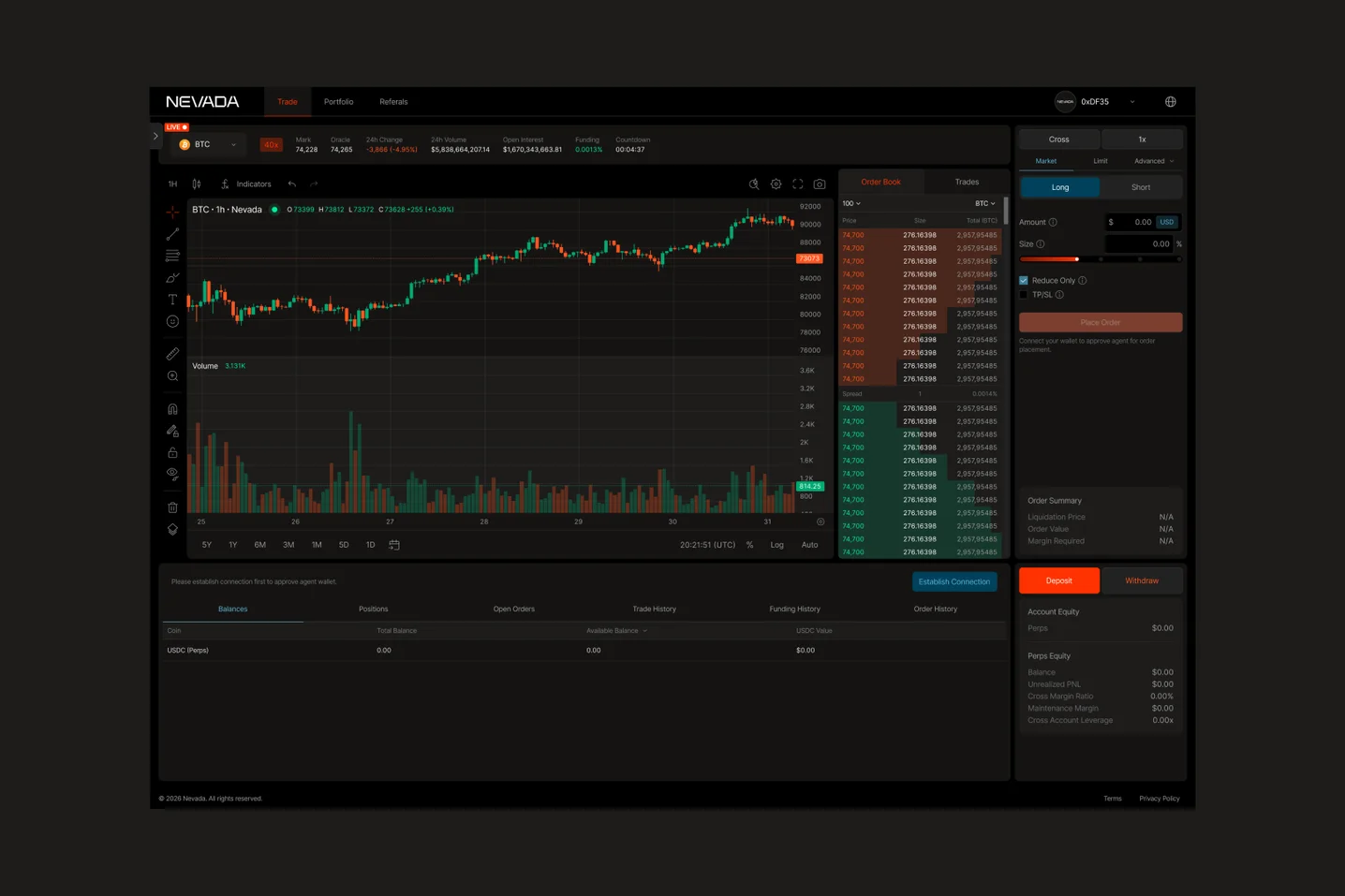Toggle stay in drawing mode
This screenshot has height=896, width=1345.
[x=172, y=431]
